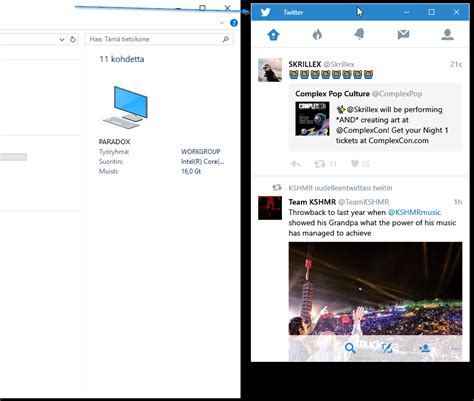Viewport: 474px width, 401px height.
Task: Collapse the Explorer ribbon chevron
Action: [222, 23]
